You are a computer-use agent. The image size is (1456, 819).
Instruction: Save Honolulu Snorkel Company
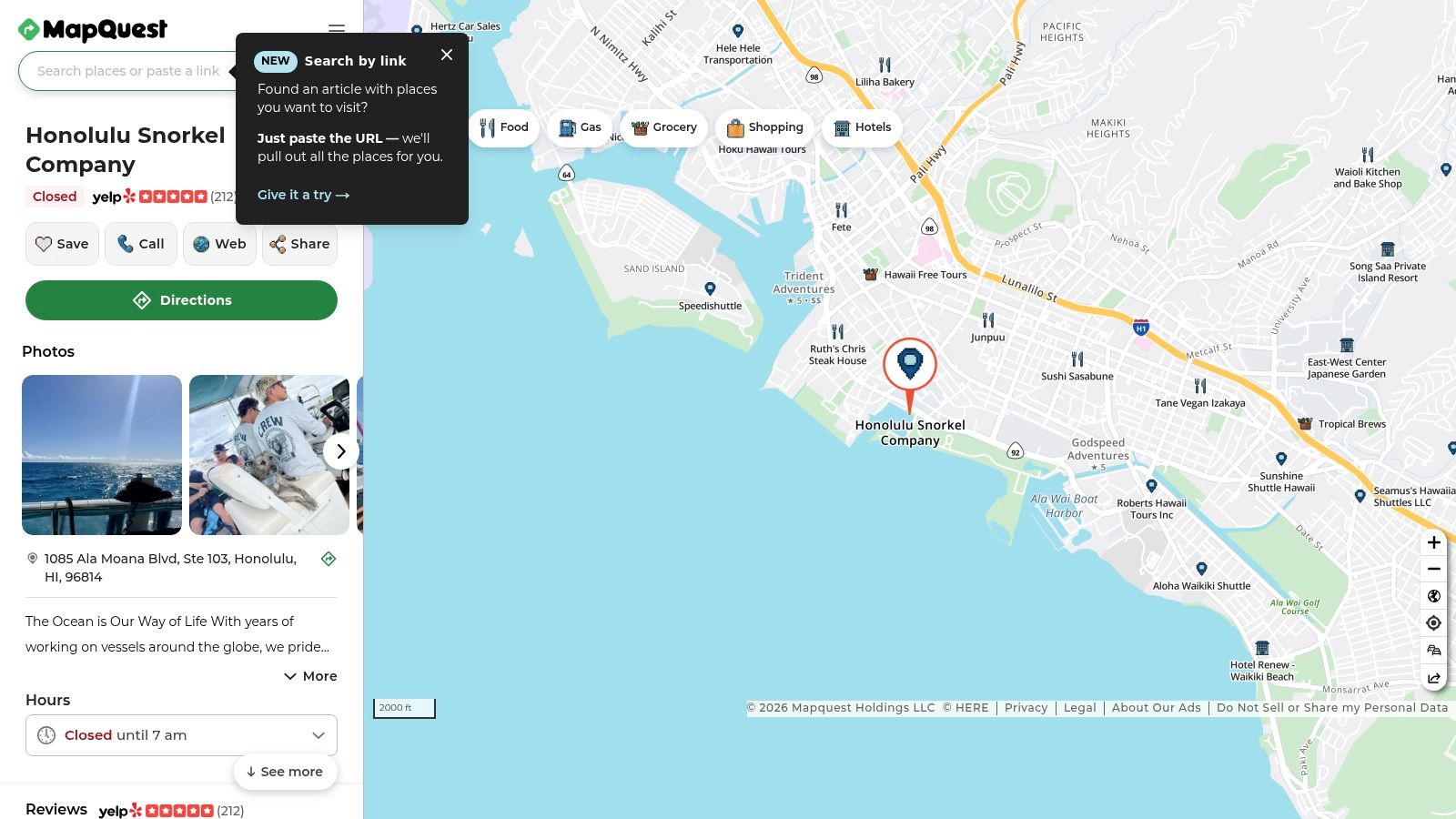pos(61,243)
